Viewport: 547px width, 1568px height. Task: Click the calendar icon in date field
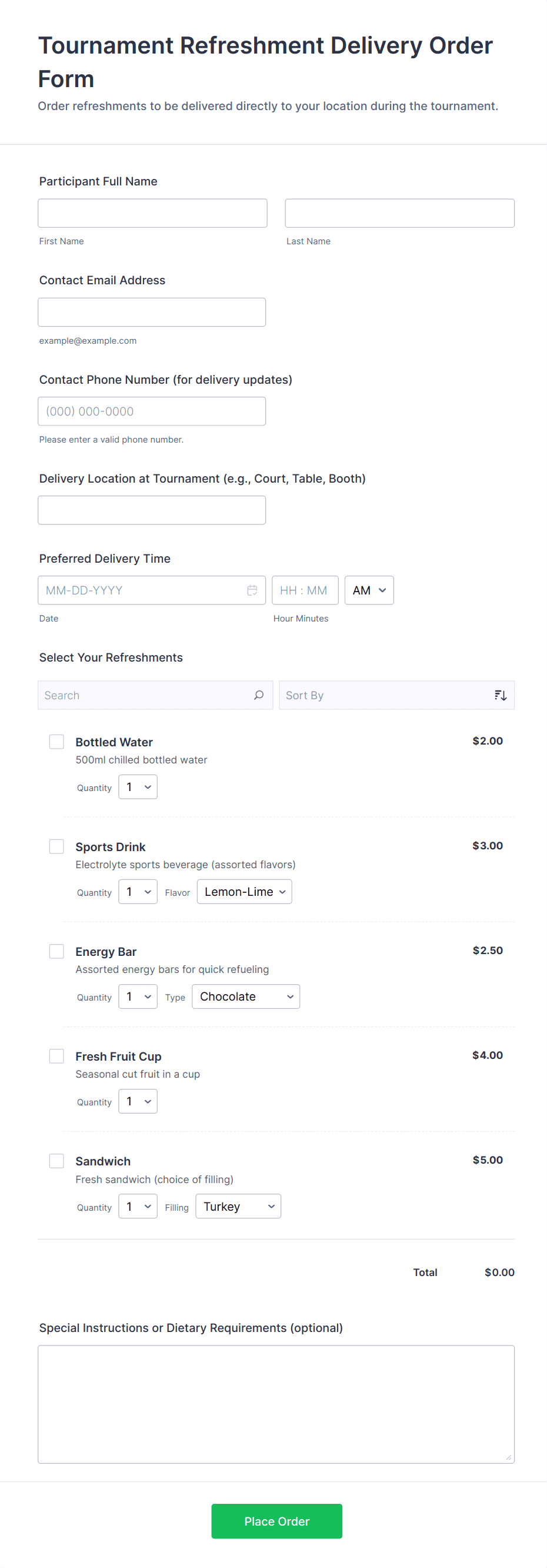pyautogui.click(x=252, y=590)
